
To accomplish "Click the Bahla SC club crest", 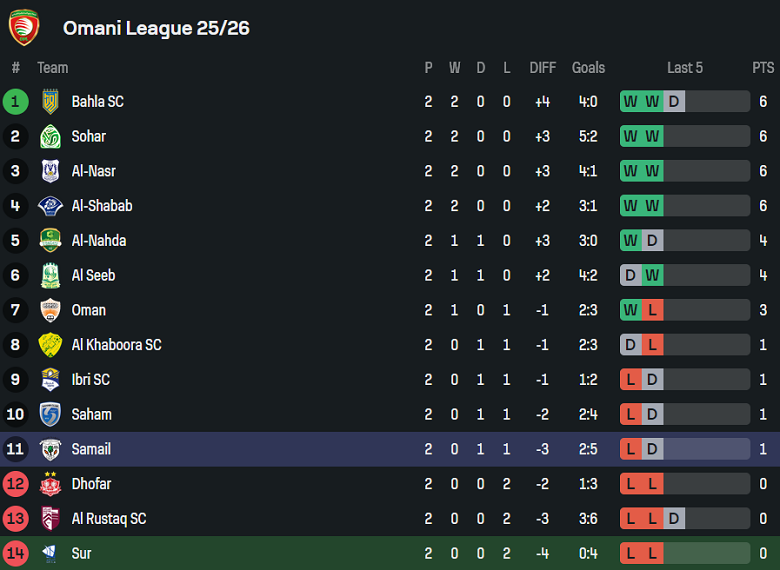I will pyautogui.click(x=50, y=101).
